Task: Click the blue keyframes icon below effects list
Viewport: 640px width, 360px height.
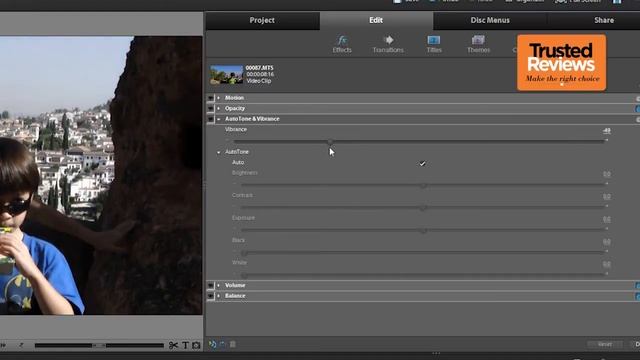Action: (212, 344)
